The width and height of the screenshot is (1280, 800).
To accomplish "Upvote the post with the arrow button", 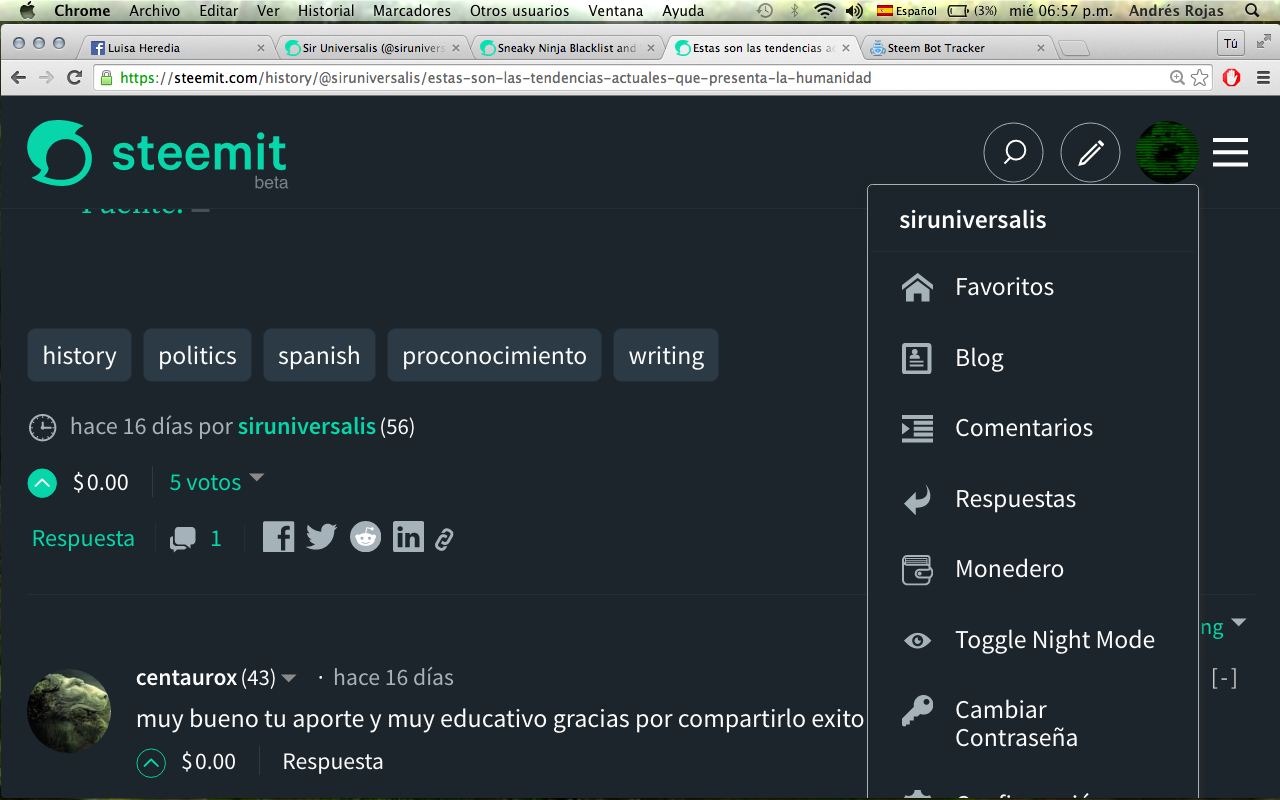I will pyautogui.click(x=42, y=482).
